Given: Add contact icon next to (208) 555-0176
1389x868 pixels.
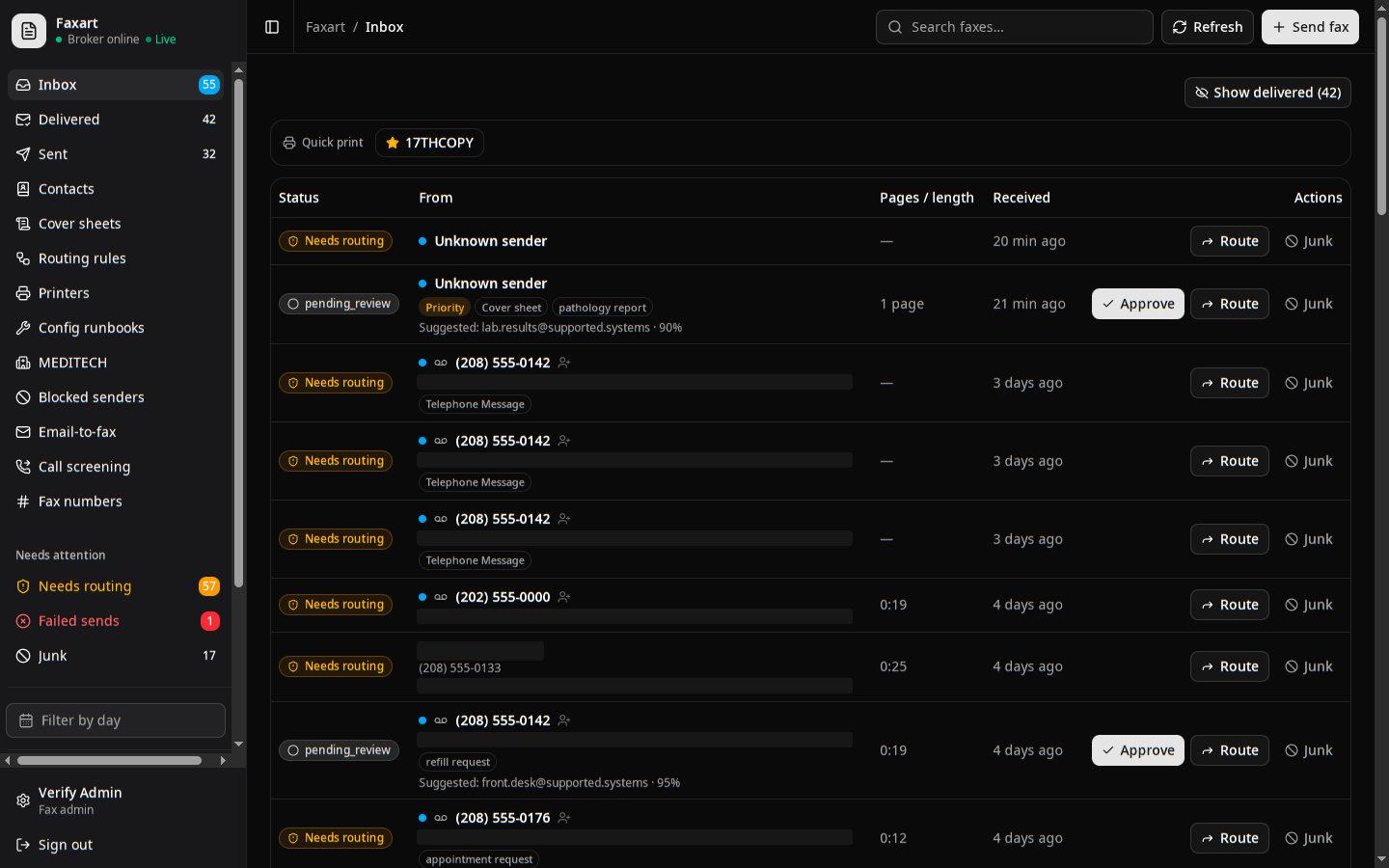Looking at the screenshot, I should click(x=564, y=818).
